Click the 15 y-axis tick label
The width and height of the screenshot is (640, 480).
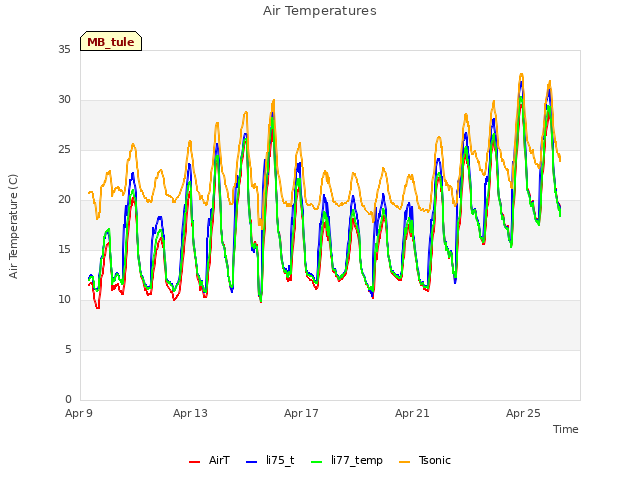(64, 249)
